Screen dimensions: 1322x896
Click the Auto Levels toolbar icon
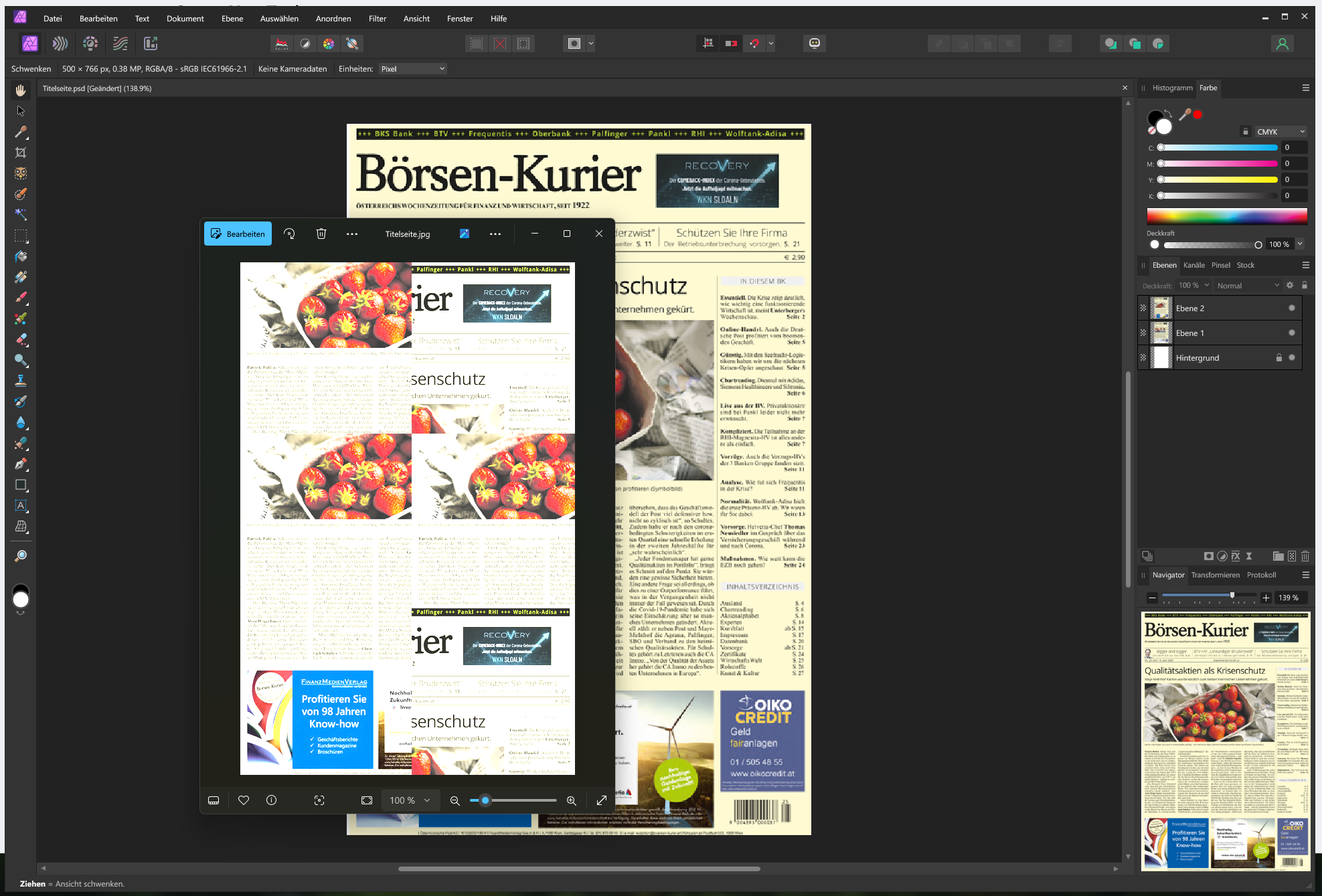(282, 43)
